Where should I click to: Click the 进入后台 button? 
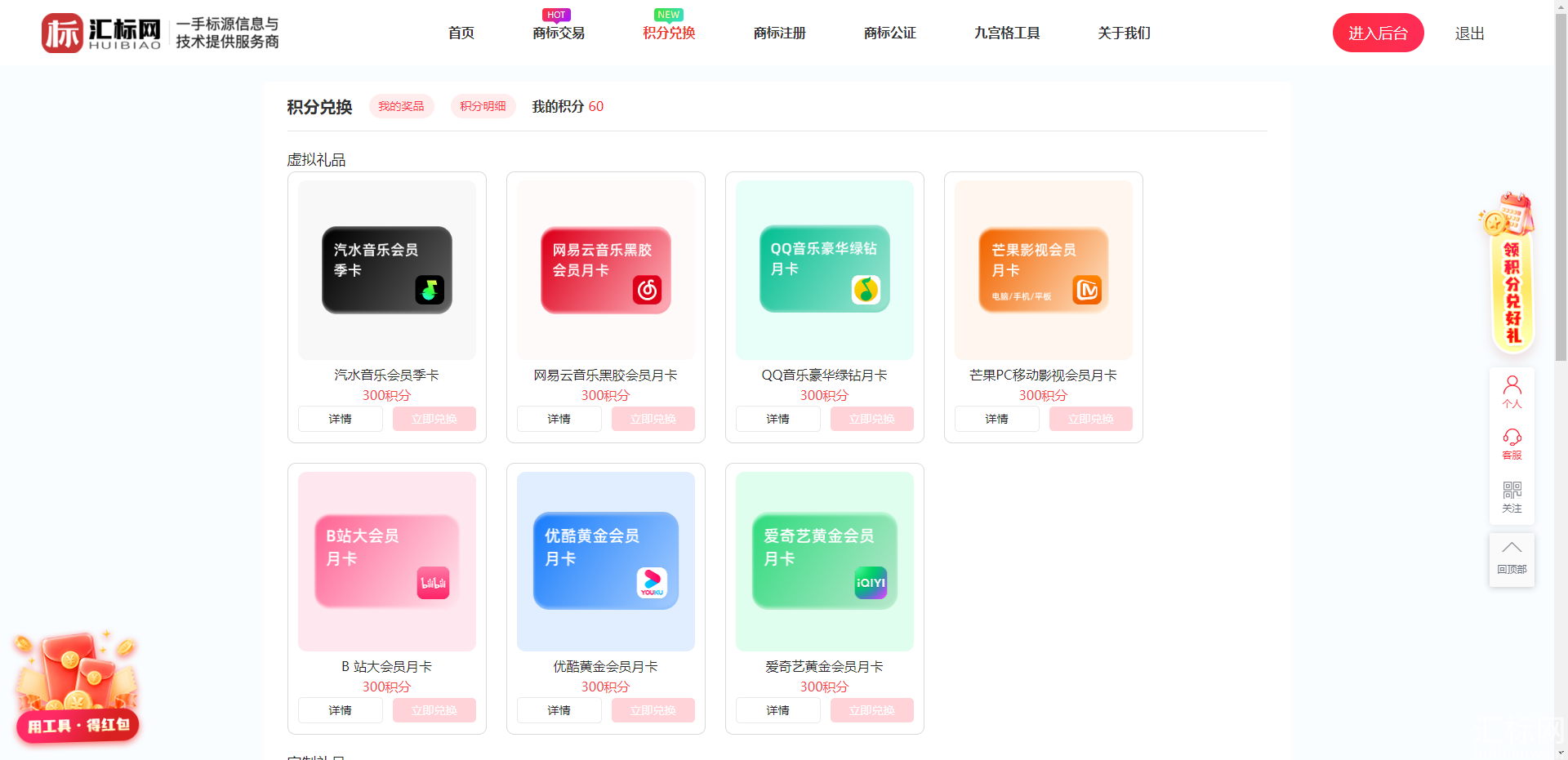(x=1378, y=33)
